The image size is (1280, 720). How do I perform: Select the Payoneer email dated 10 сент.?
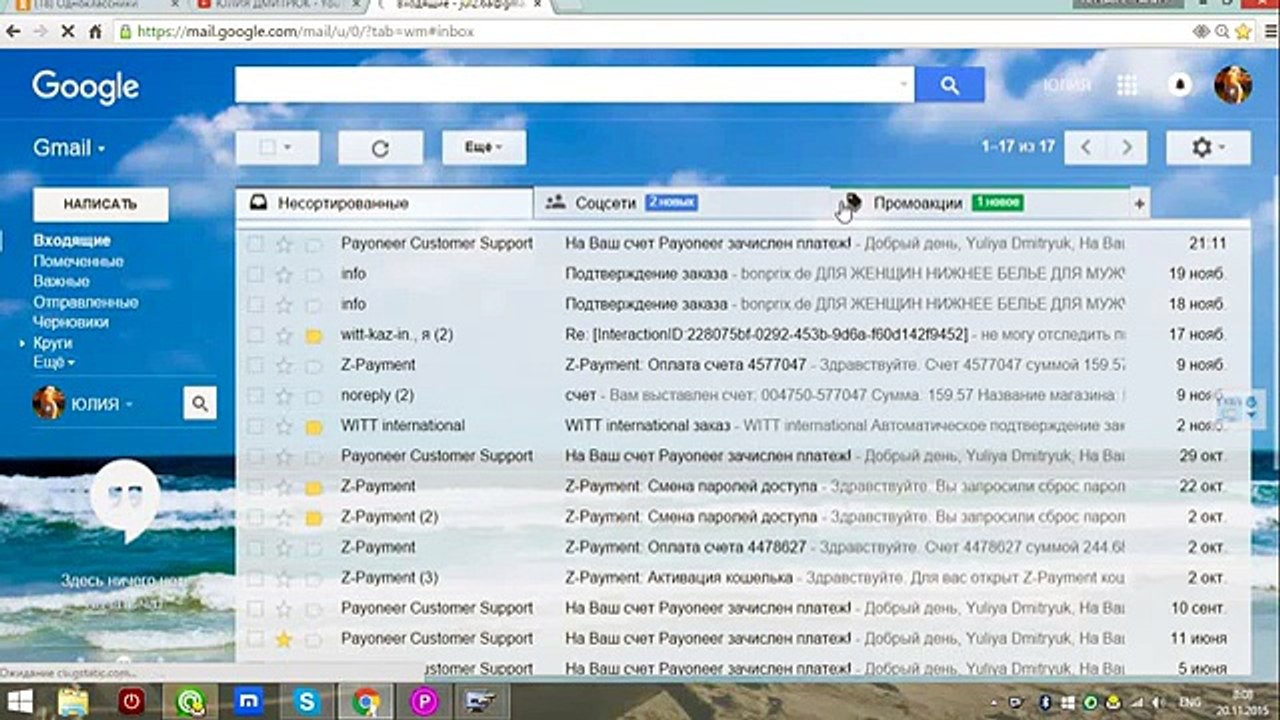coord(256,608)
